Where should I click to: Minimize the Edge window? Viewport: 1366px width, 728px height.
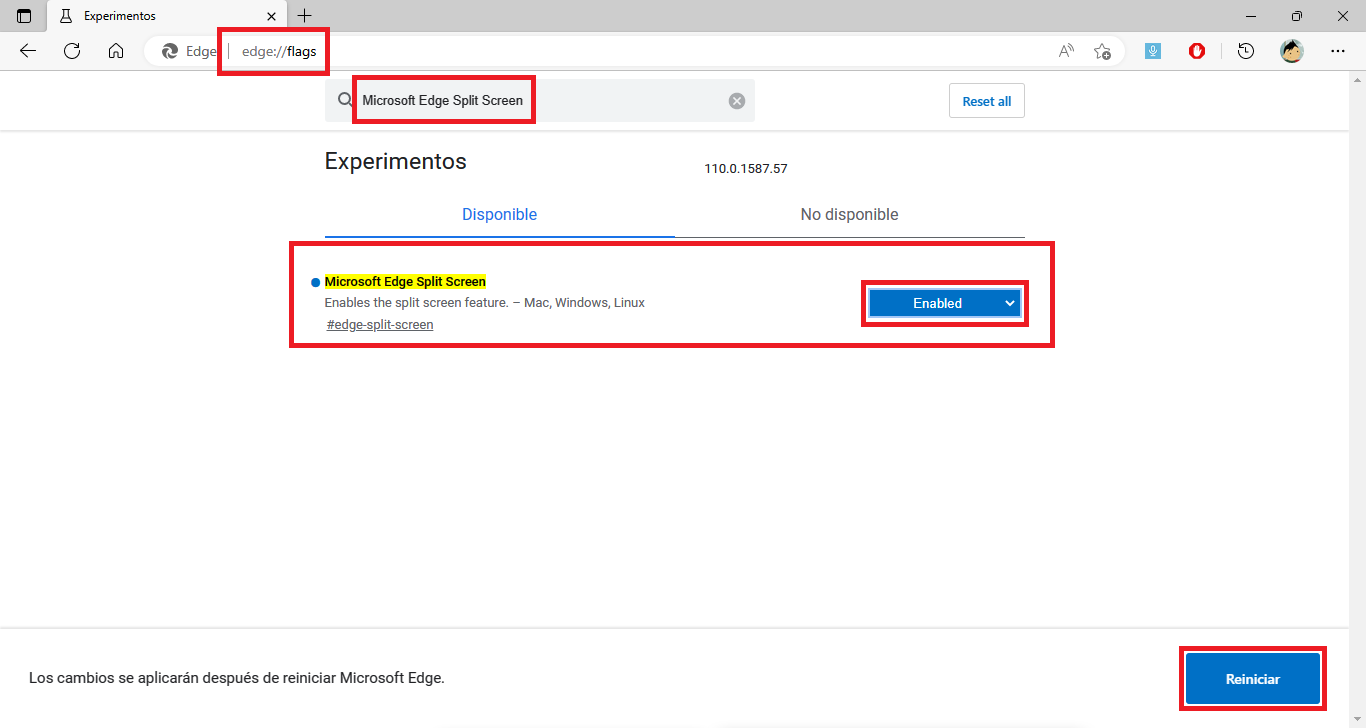1251,16
